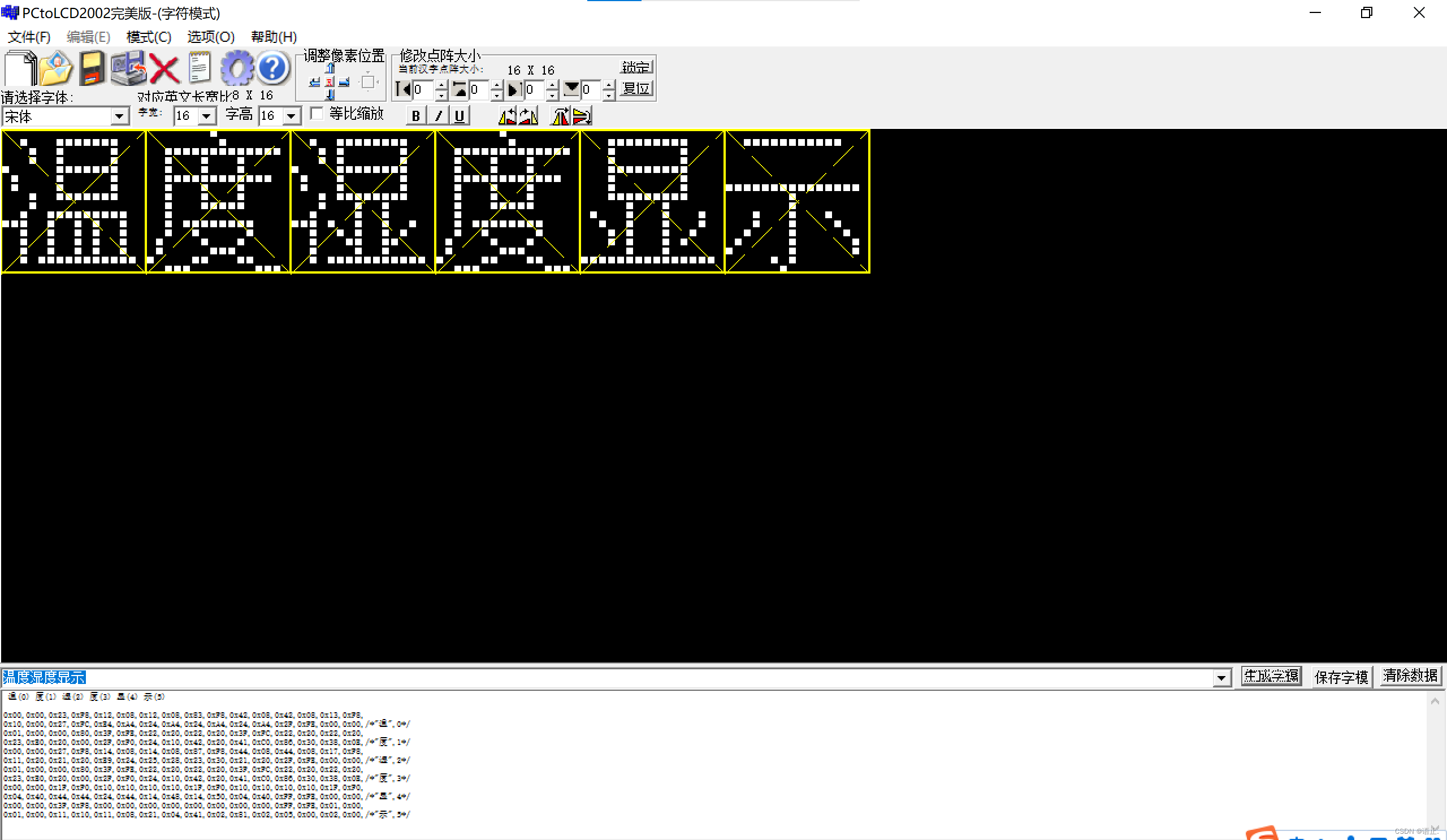The width and height of the screenshot is (1447, 840).
Task: Open the notepad text icon
Action: (200, 68)
